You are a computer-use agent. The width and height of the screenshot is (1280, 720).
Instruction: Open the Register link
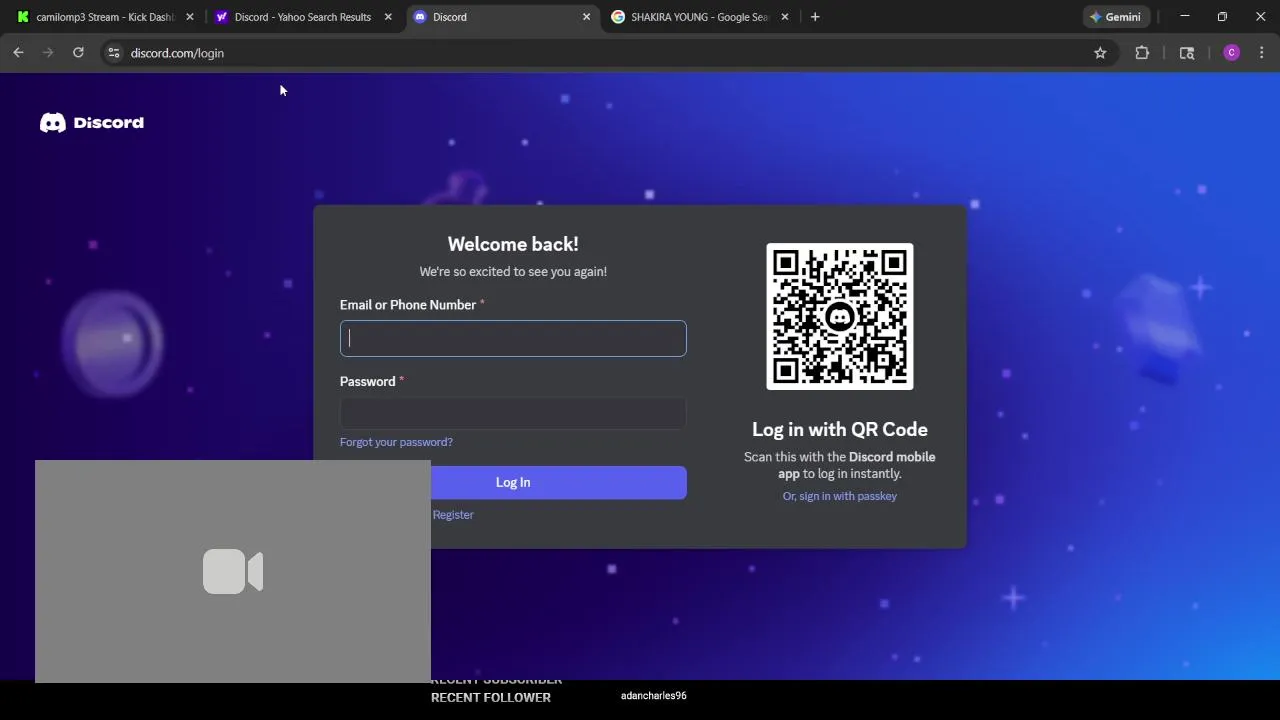click(453, 515)
